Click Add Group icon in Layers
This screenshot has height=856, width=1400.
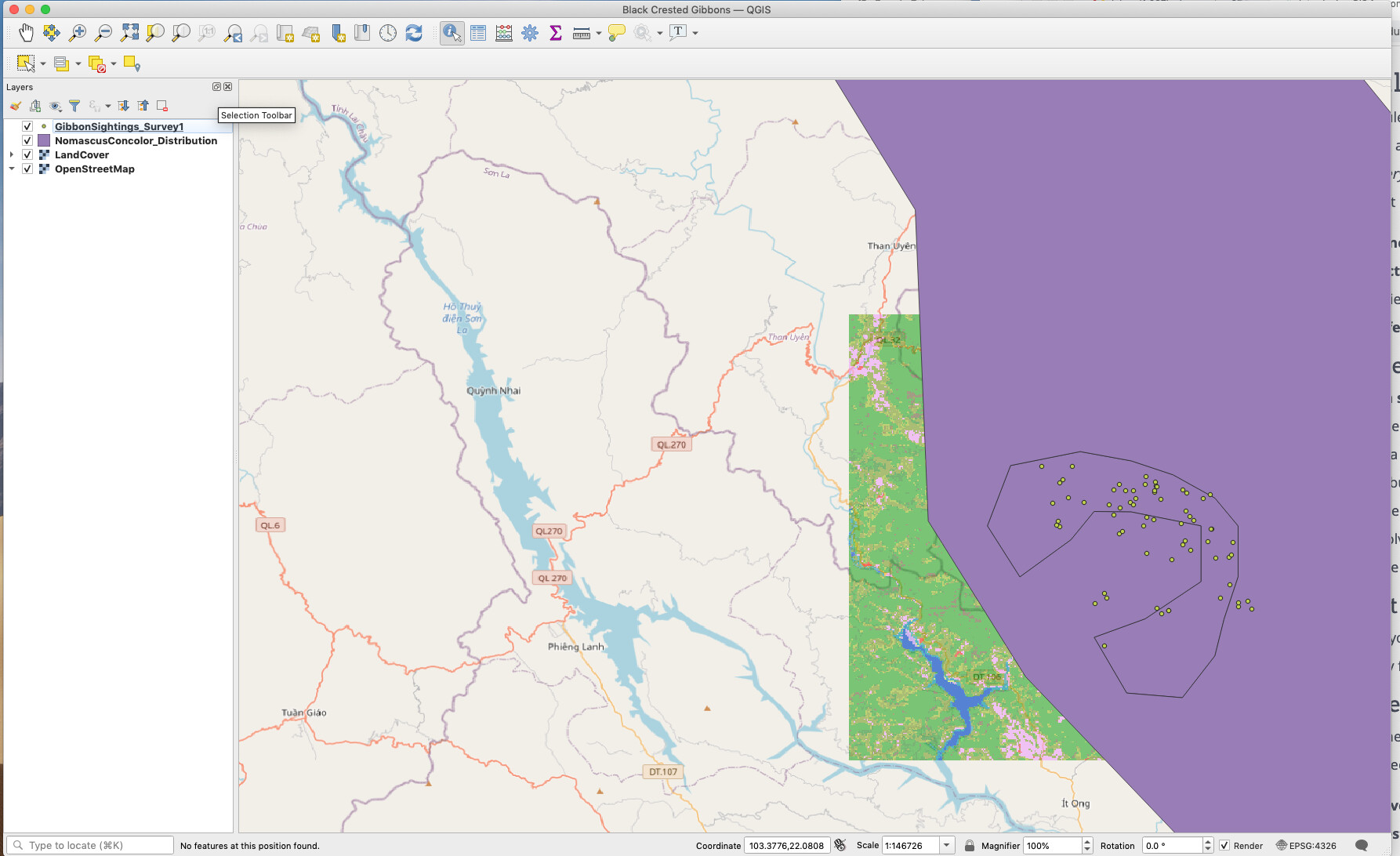(35, 106)
